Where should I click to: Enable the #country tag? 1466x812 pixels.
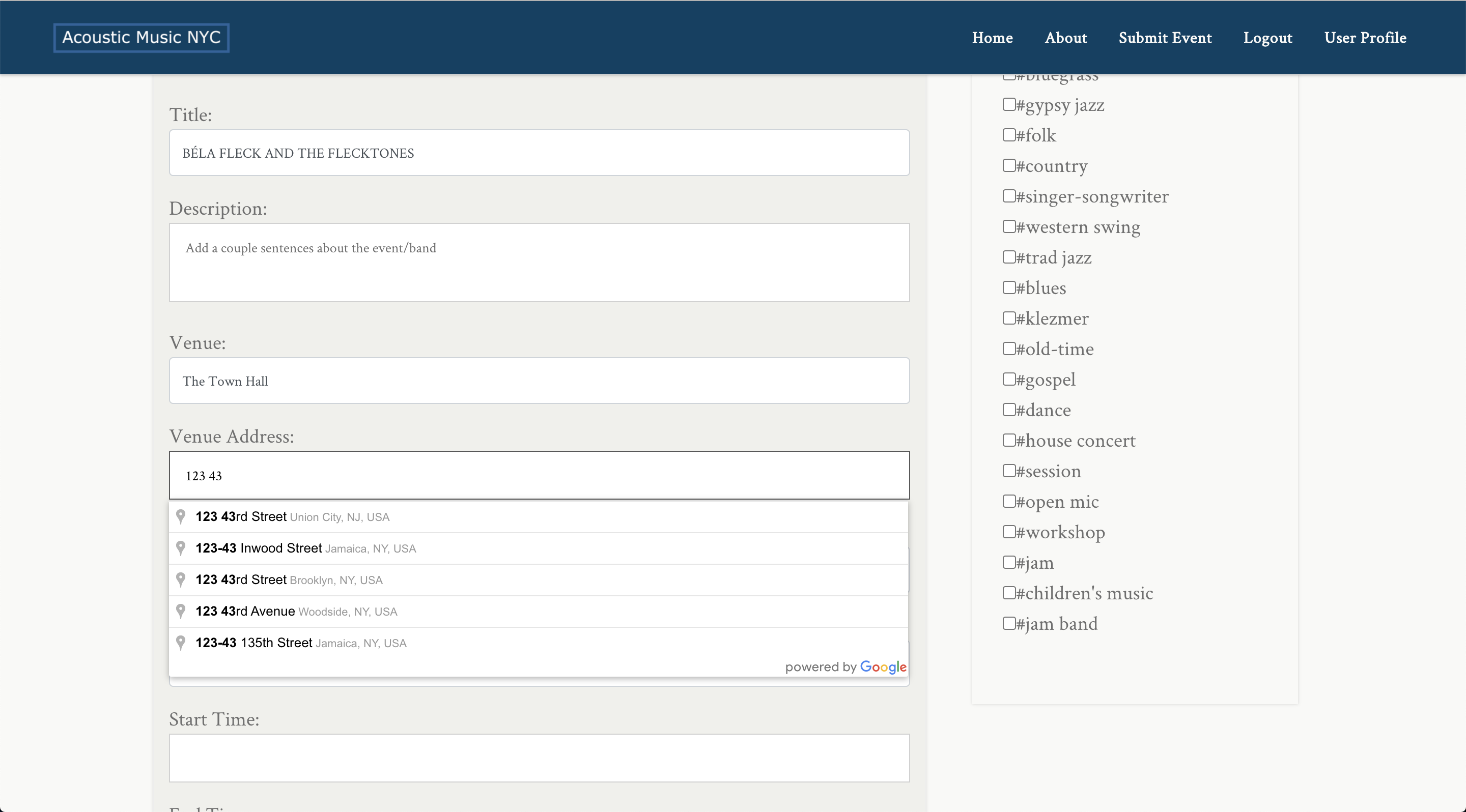point(1008,165)
